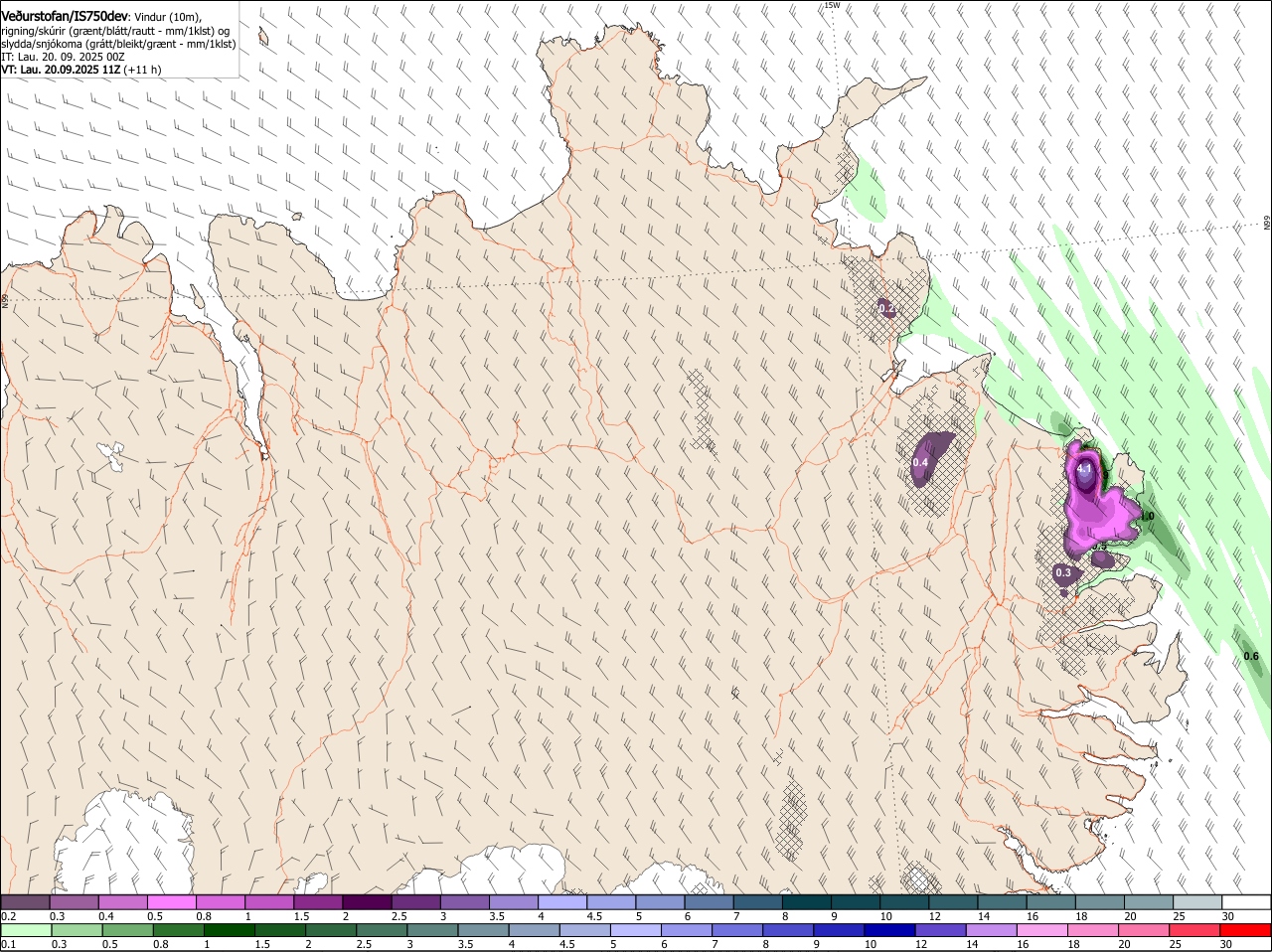Click the 15W longitude label at the map top
Viewport: 1272px width, 952px height.
(832, 5)
